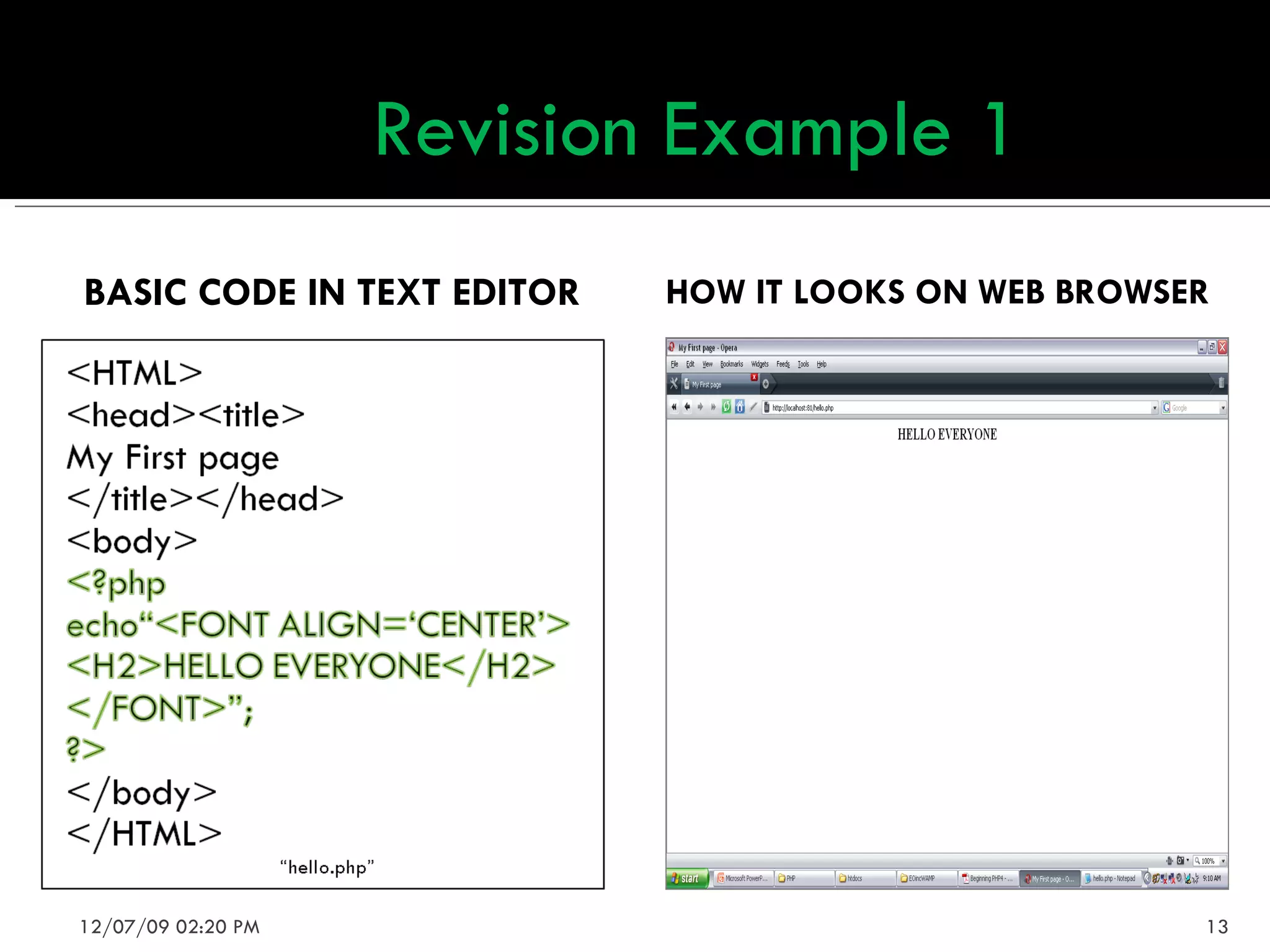Click the <?php code line
Screen dimensions: 1270x952
point(117,584)
